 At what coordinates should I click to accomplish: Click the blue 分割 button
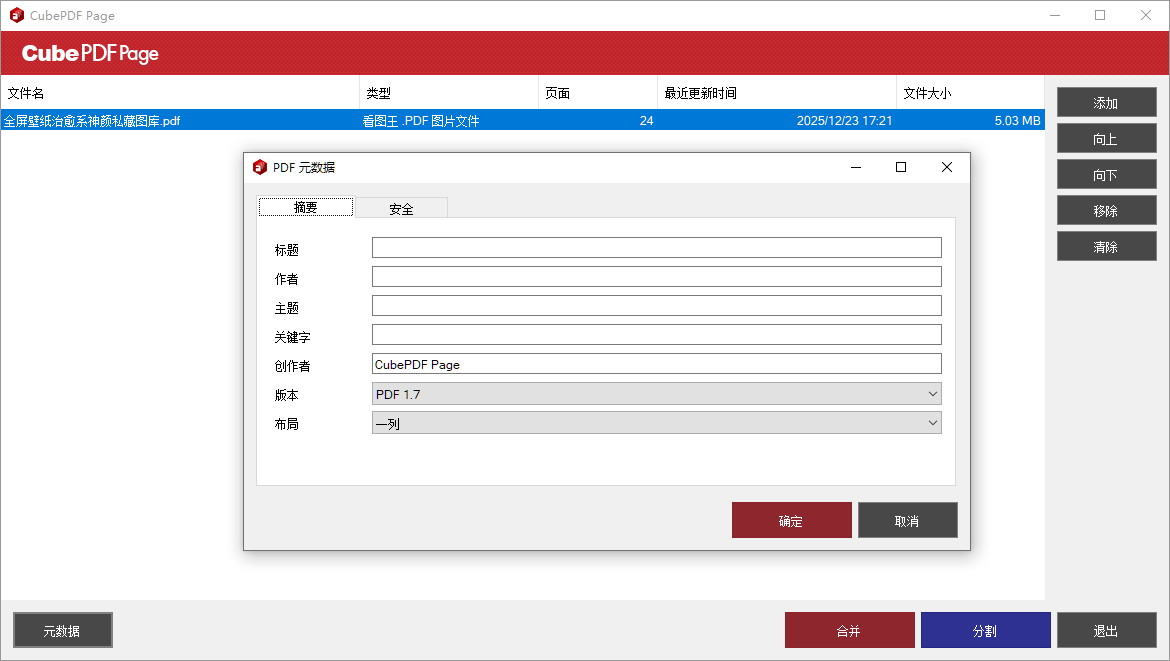click(986, 630)
